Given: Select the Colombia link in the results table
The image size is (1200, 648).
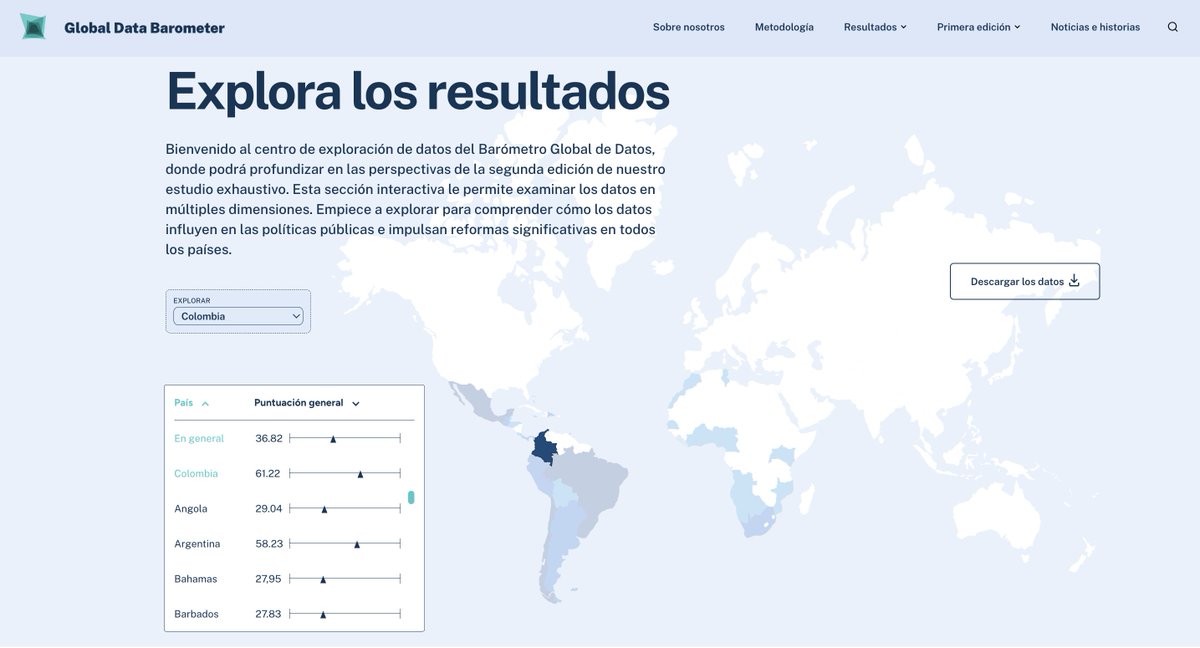Looking at the screenshot, I should (196, 473).
